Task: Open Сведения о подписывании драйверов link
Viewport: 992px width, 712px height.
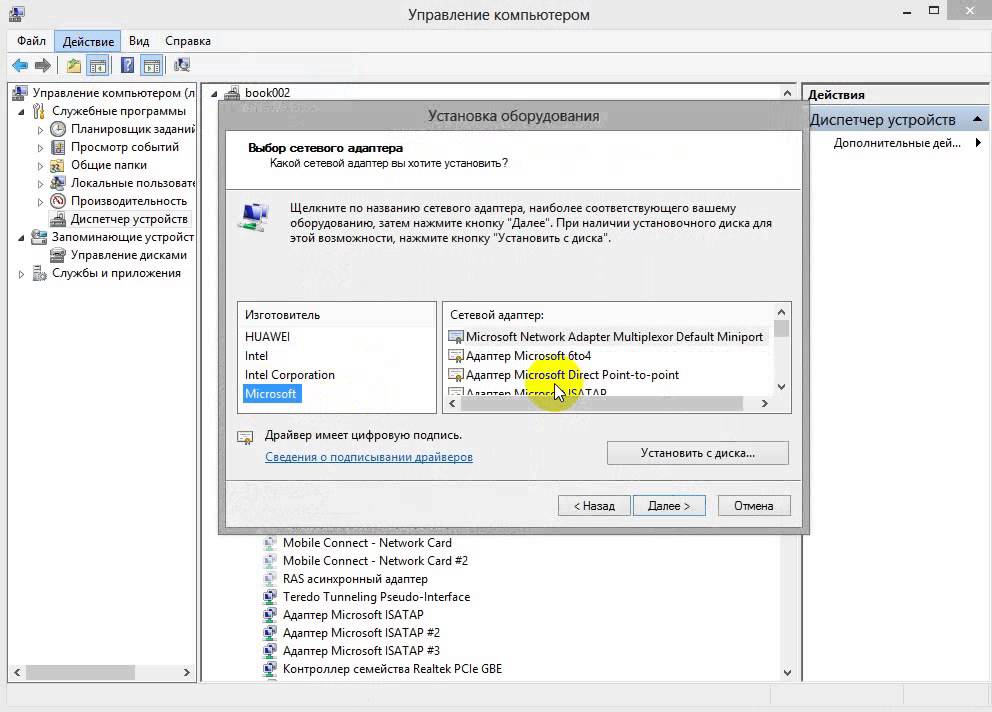Action: click(x=369, y=457)
